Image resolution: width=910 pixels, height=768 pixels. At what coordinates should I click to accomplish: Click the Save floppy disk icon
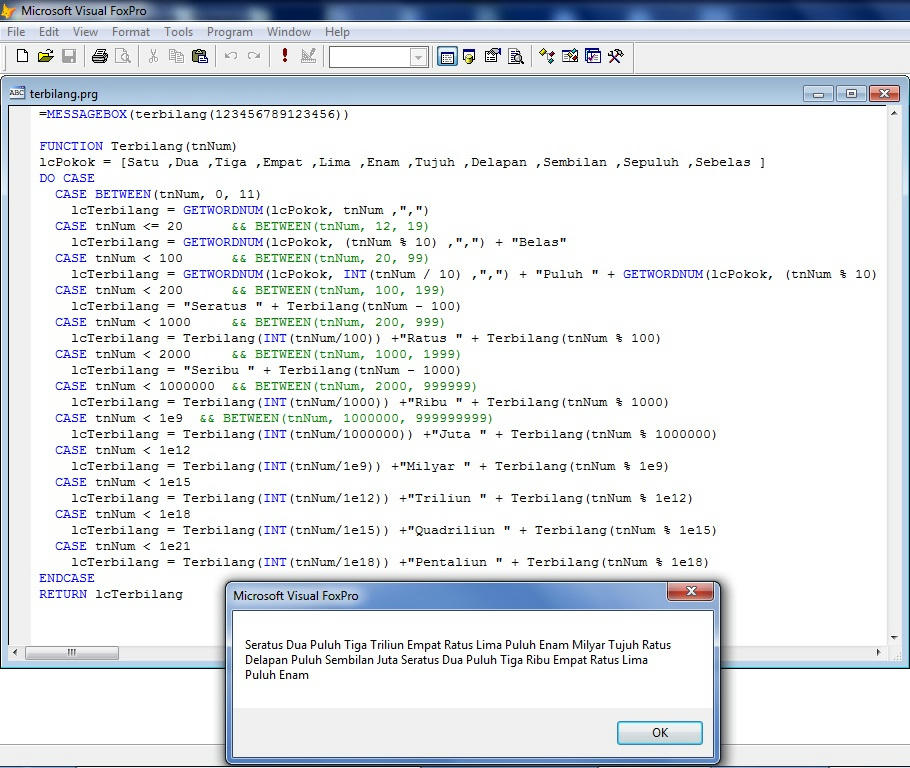pos(69,56)
